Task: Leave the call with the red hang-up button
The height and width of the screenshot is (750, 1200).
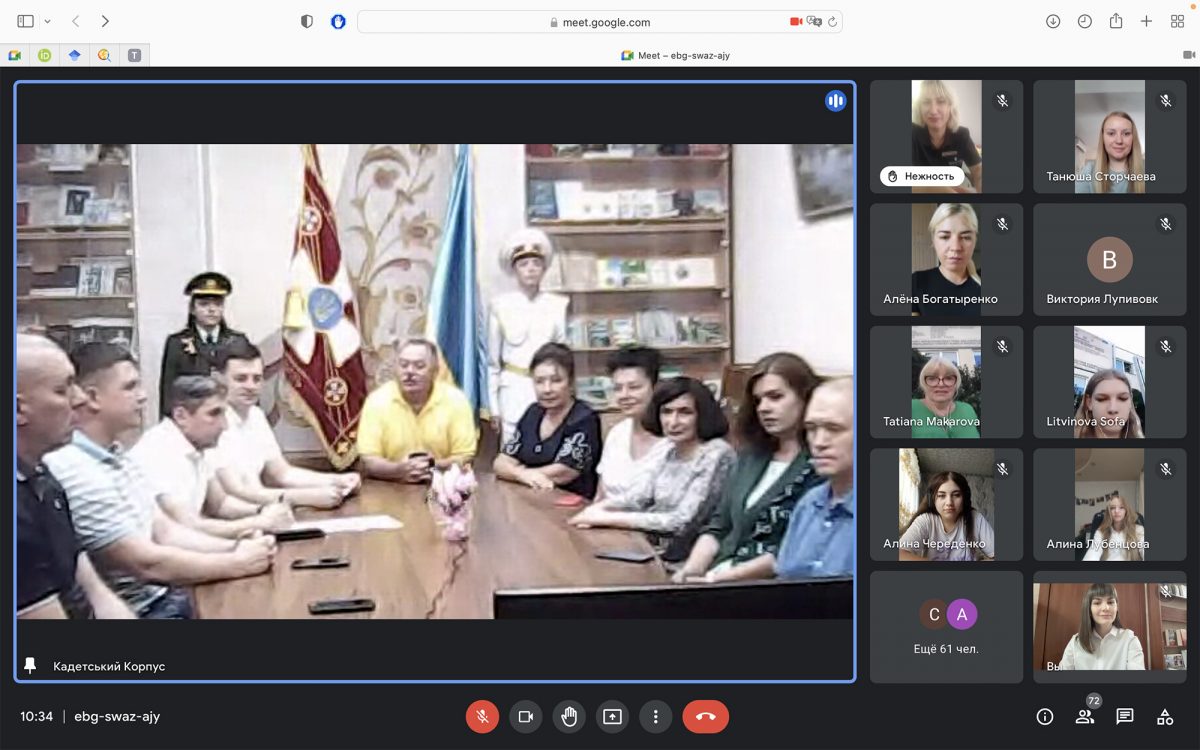Action: [x=705, y=716]
